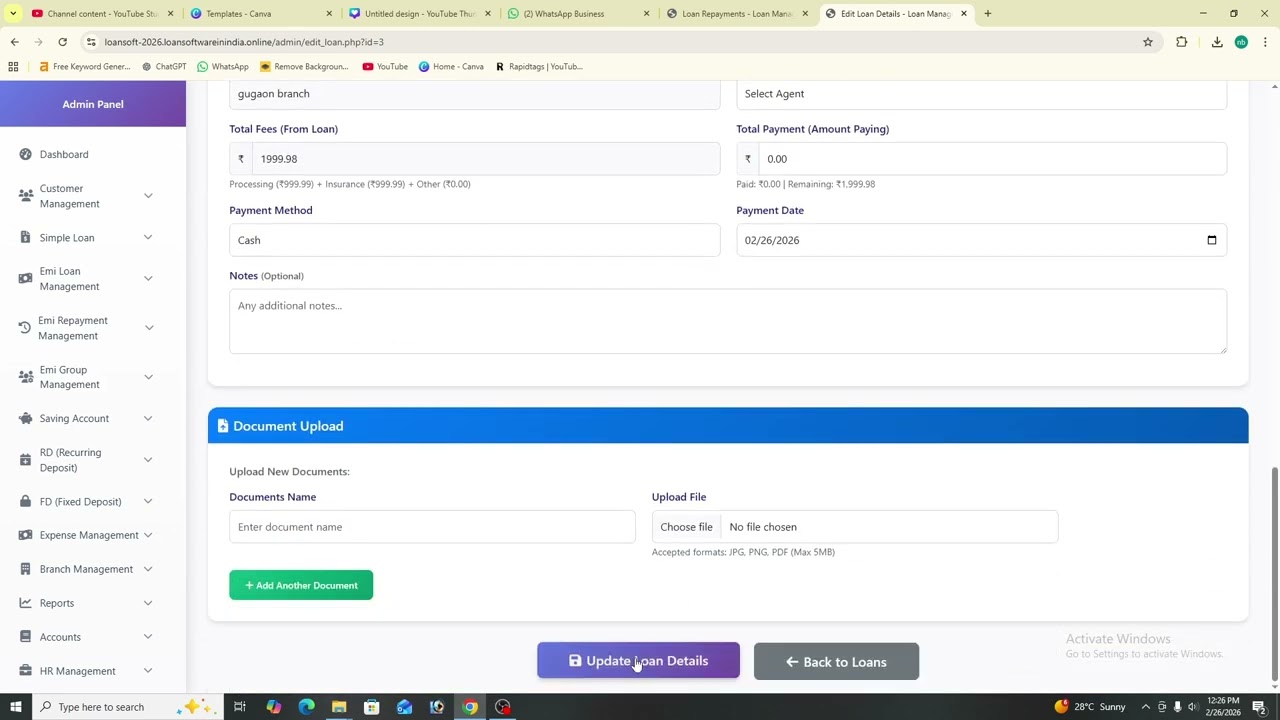Open the Select Agent dropdown
Screen dimensions: 1280x720
click(x=981, y=94)
